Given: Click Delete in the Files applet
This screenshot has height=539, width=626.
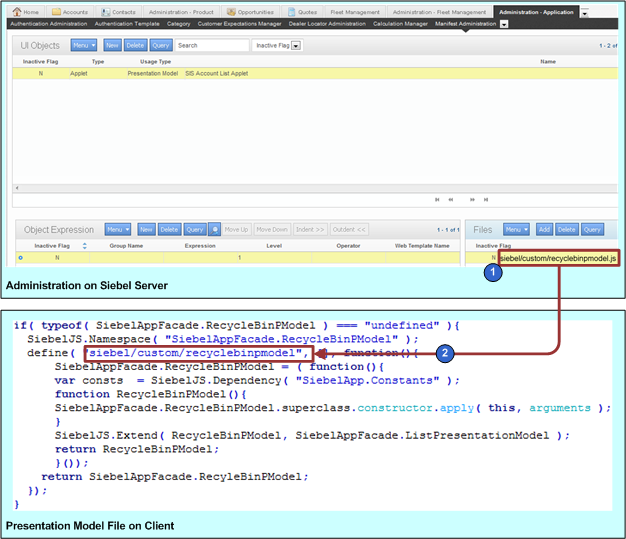Looking at the screenshot, I should [567, 230].
